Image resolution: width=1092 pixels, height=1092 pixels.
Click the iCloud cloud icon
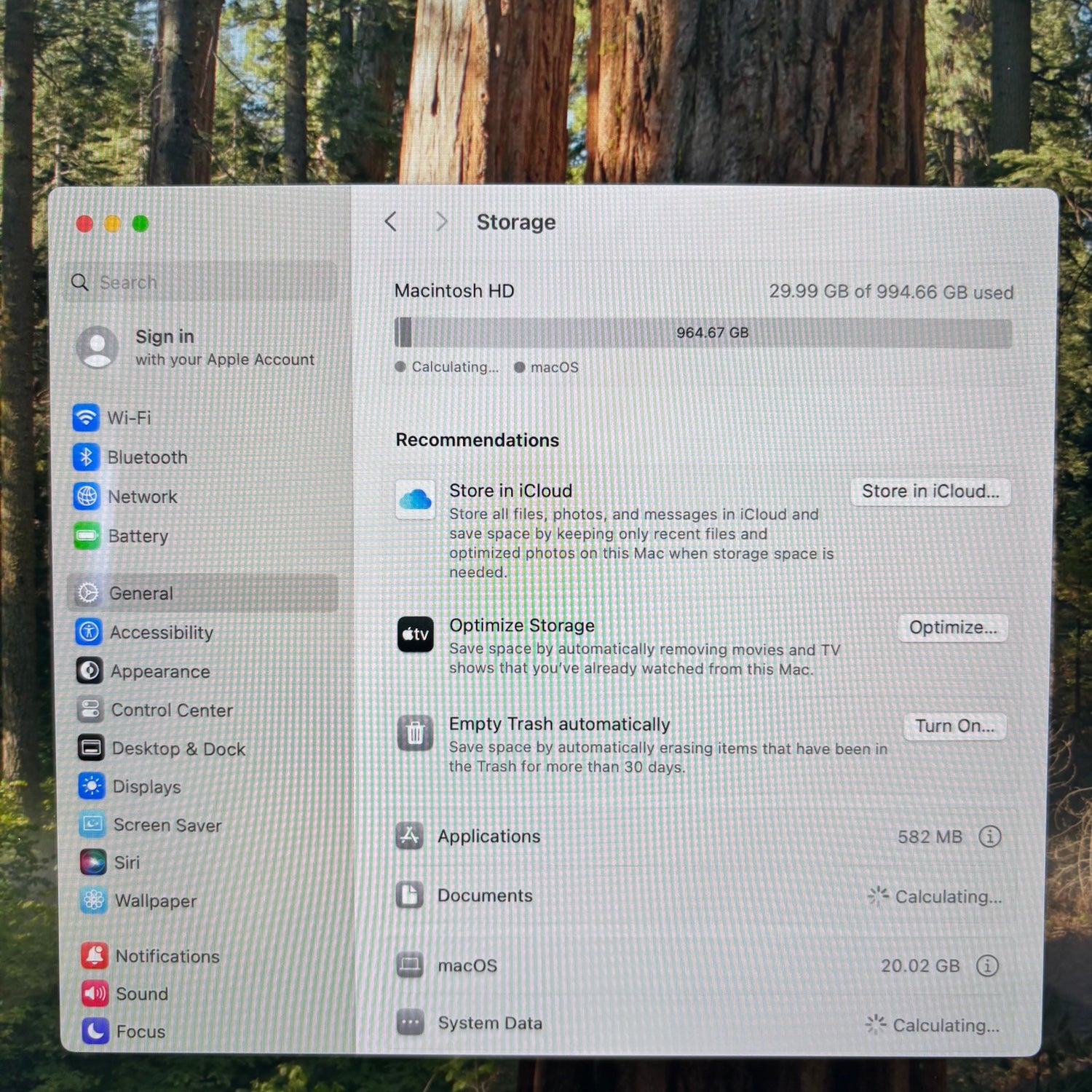pos(416,499)
